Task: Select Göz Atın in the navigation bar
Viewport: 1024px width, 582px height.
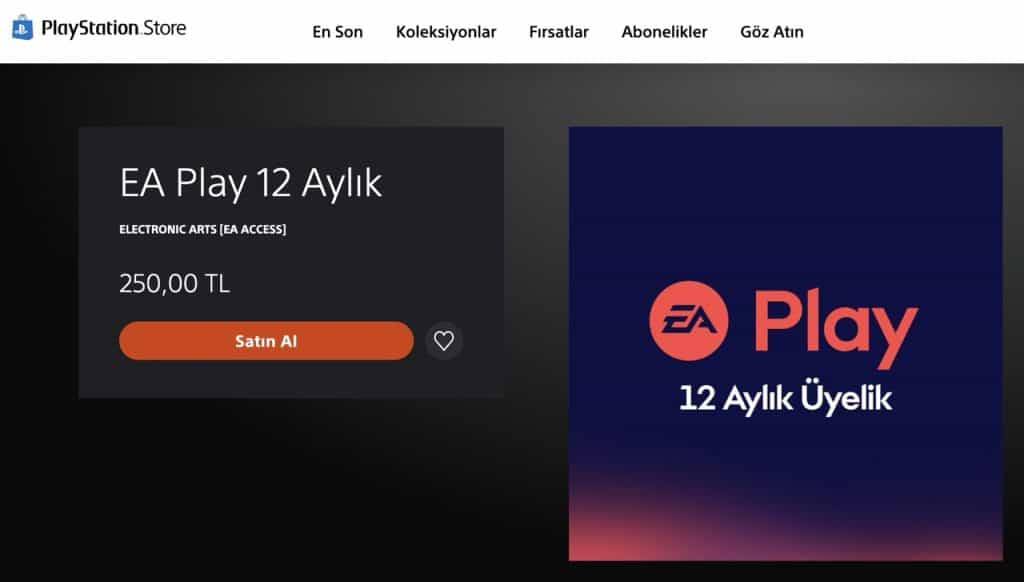Action: [x=772, y=31]
